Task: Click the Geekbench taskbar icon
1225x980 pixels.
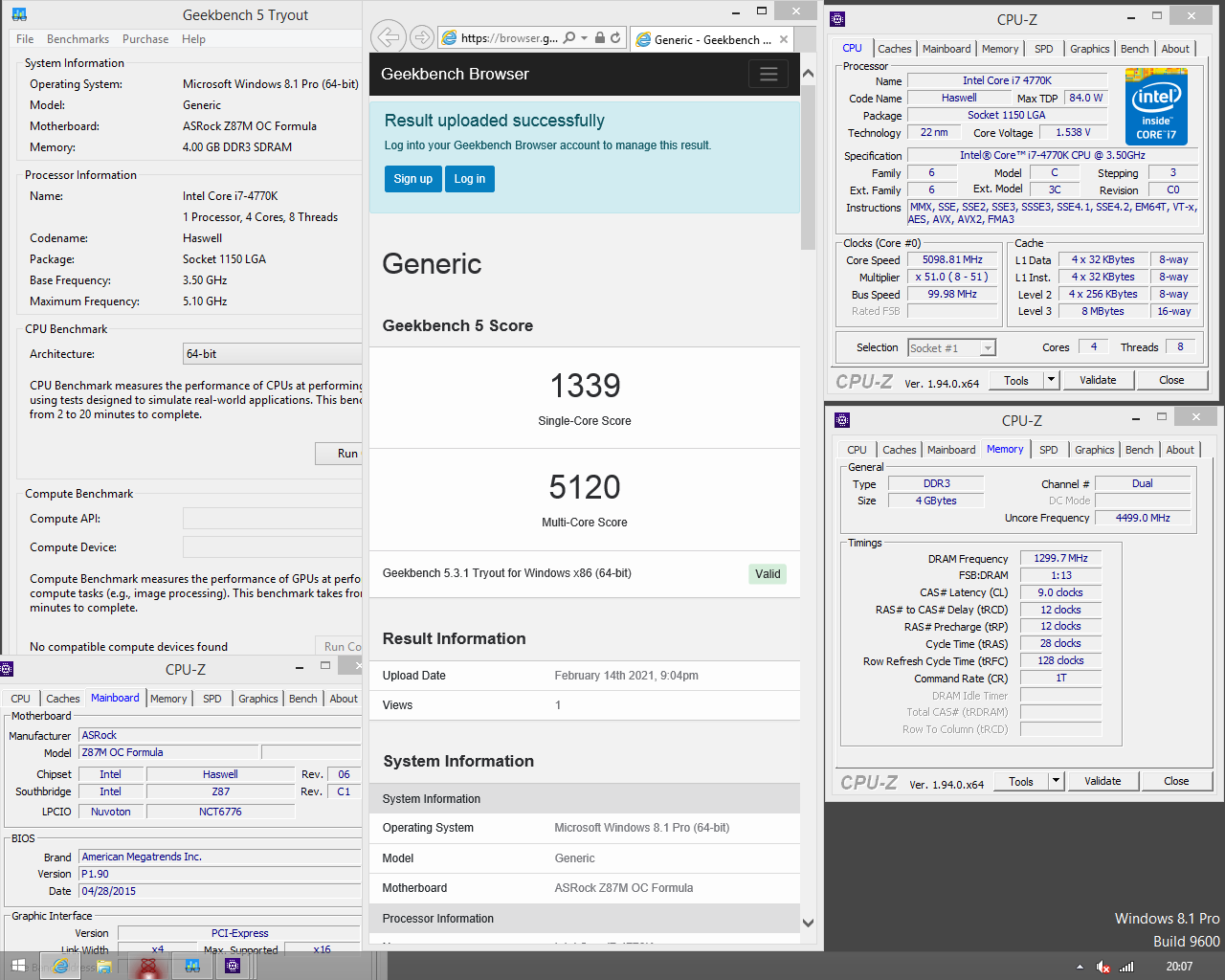Action: click(191, 966)
